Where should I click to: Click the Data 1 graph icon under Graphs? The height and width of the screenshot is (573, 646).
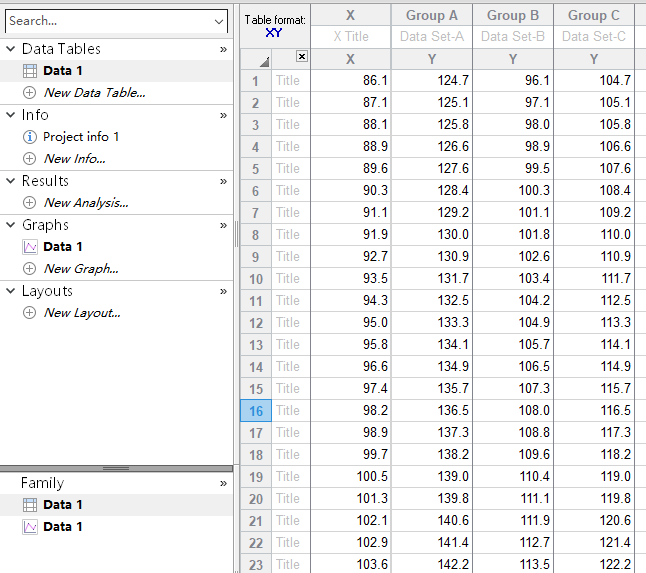pyautogui.click(x=30, y=247)
